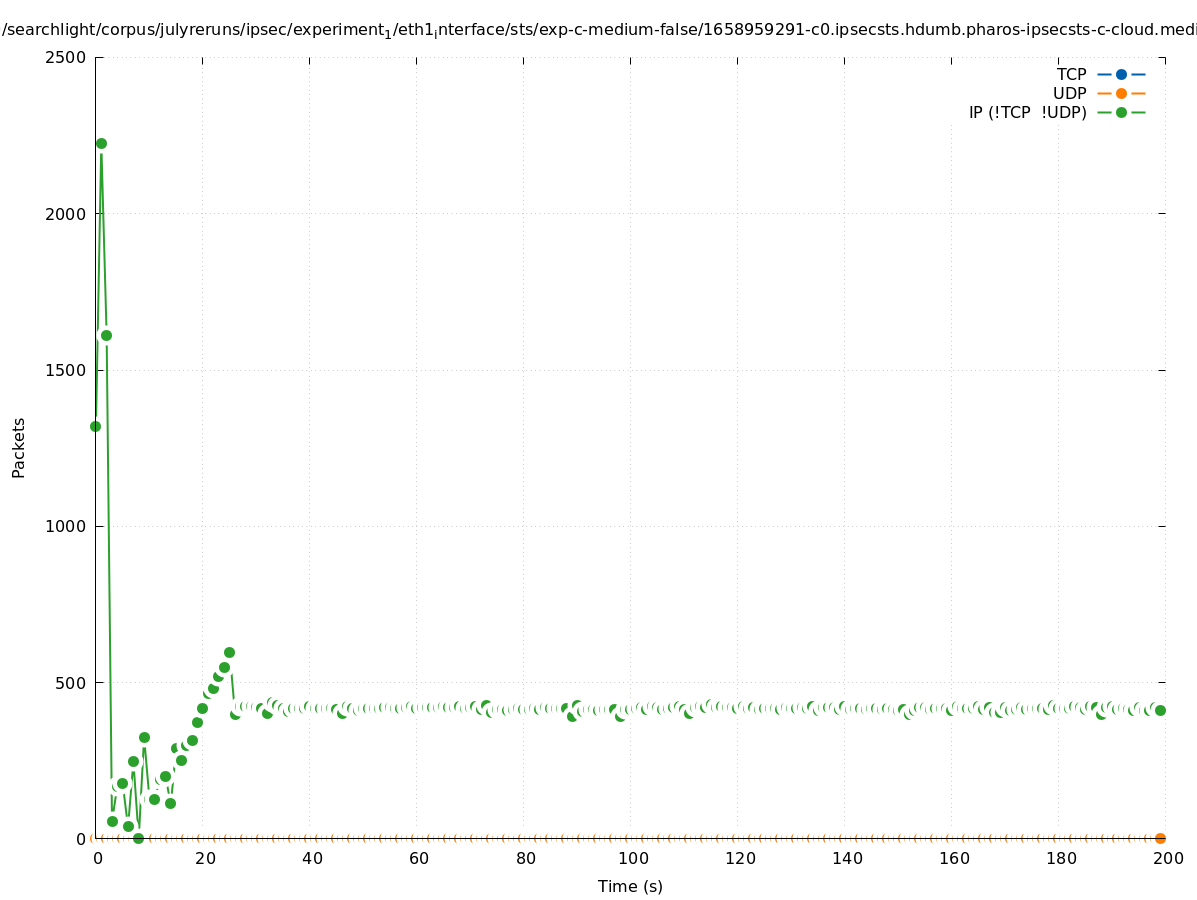
Task: Click the green data point near 1600 packets
Action: coord(106,335)
